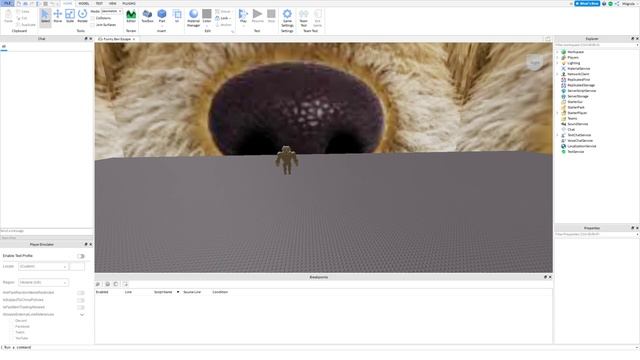Toggle the first policy switch below Region
This screenshot has height=360, width=640.
81,293
